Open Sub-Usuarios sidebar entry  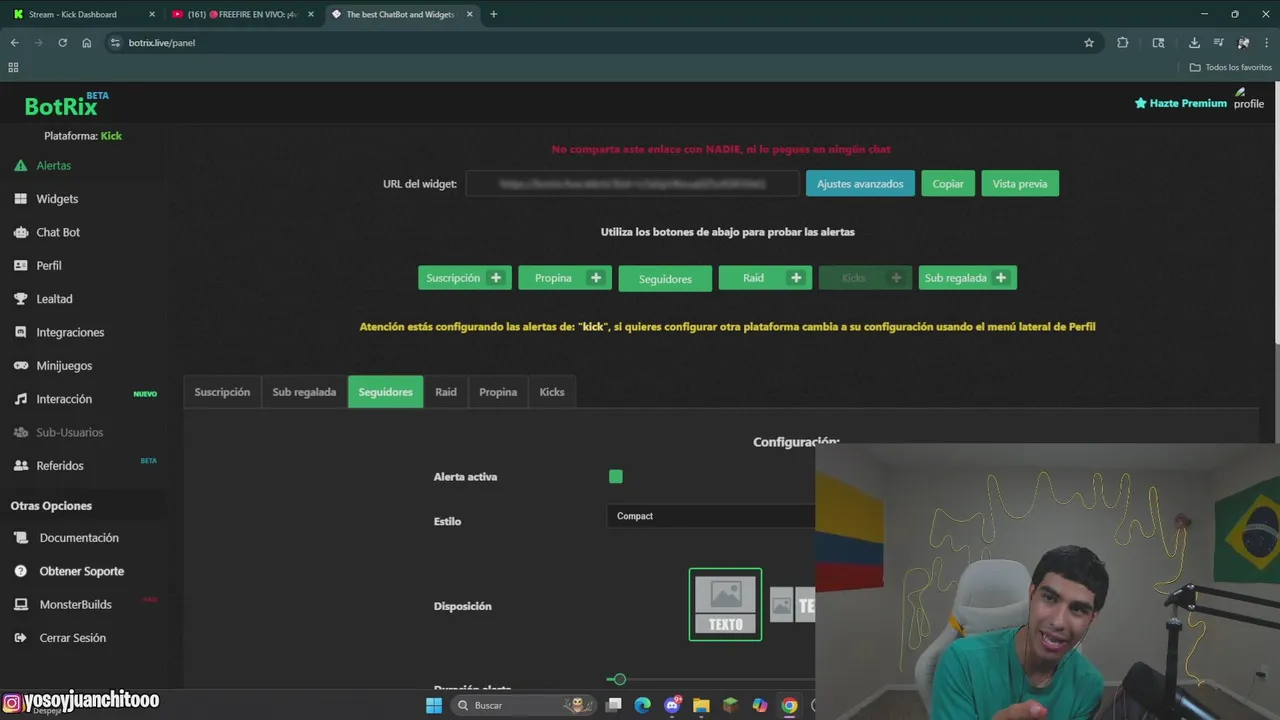(x=69, y=432)
